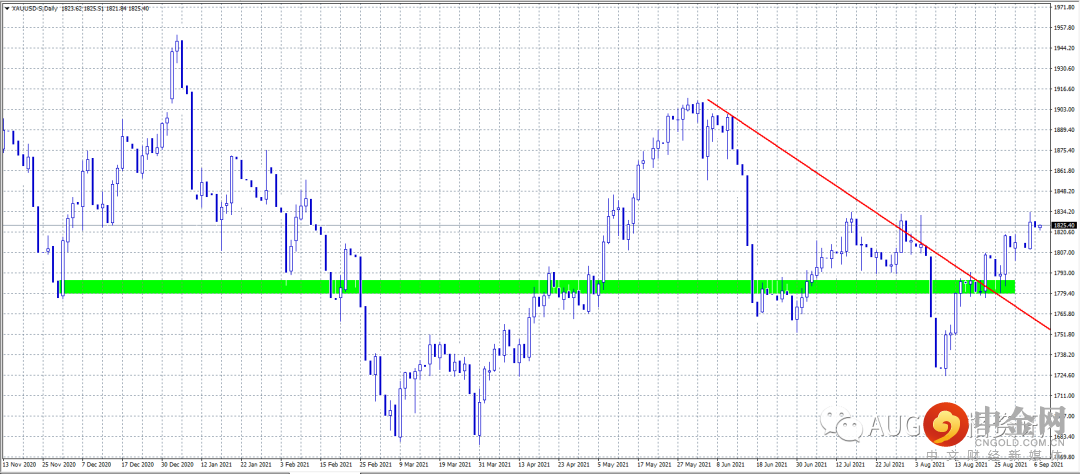Click the 22 Jan 2021 date label
Viewport: 1080px width, 474px height.
[254, 465]
